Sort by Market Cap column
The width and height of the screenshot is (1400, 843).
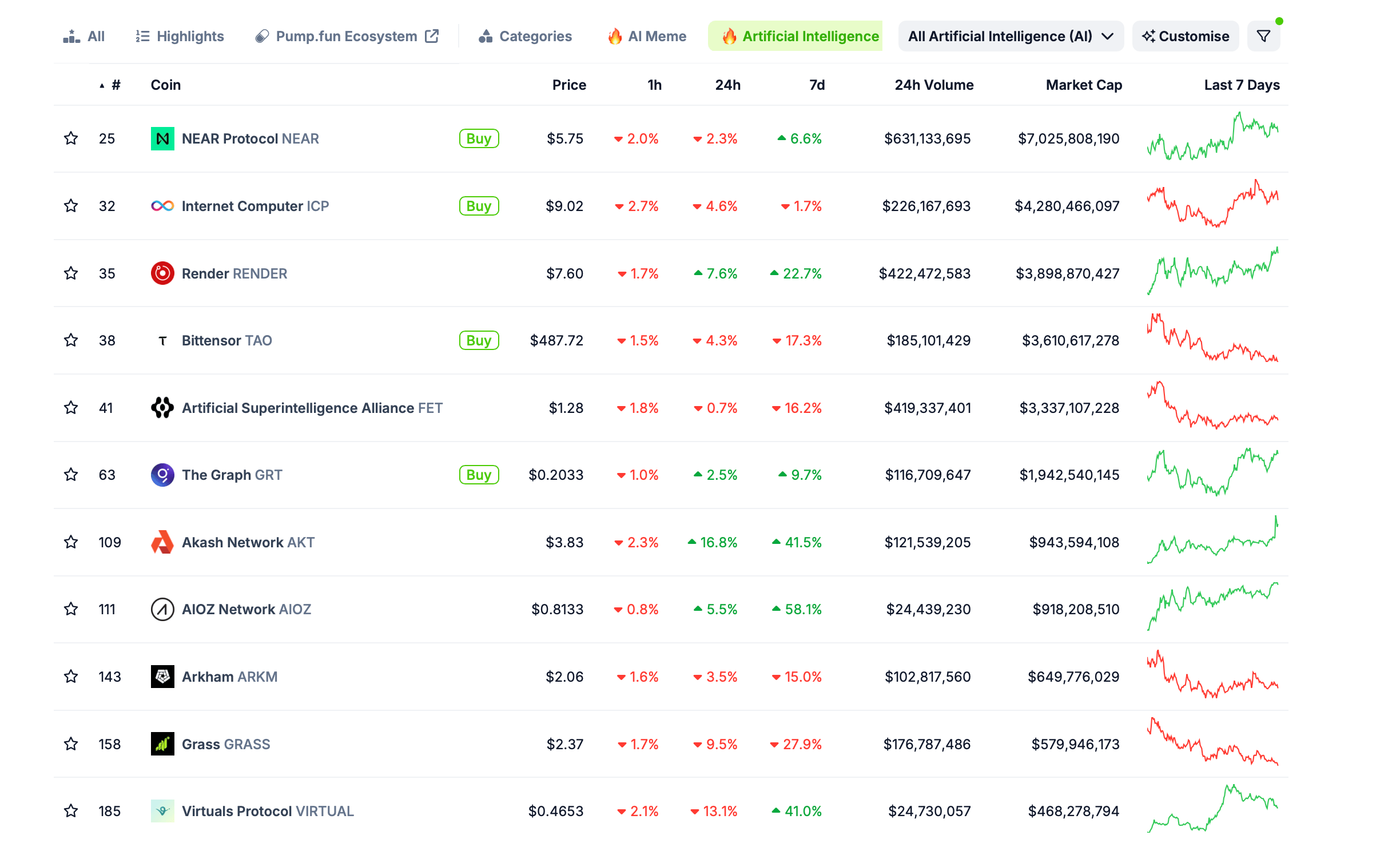point(1084,85)
